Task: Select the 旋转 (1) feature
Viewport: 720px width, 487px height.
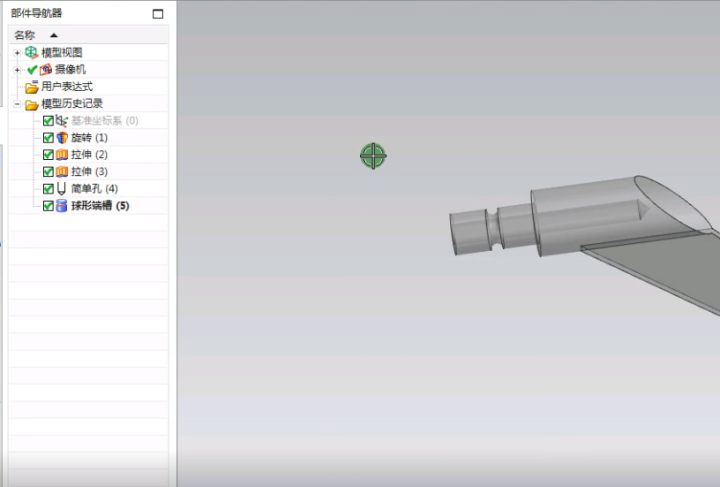Action: 90,138
